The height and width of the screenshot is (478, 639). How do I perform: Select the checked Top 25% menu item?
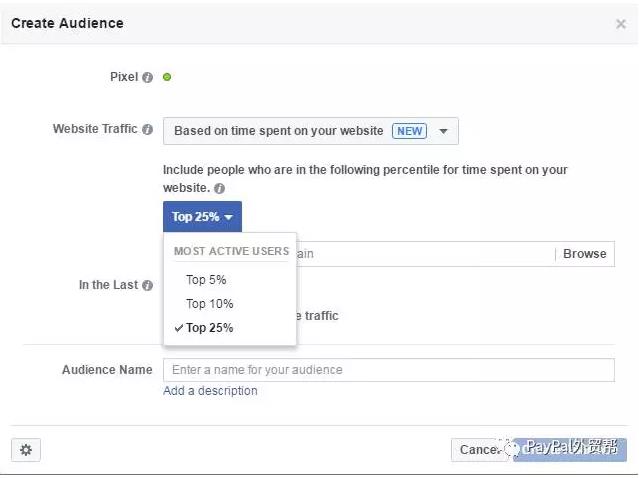pyautogui.click(x=209, y=328)
